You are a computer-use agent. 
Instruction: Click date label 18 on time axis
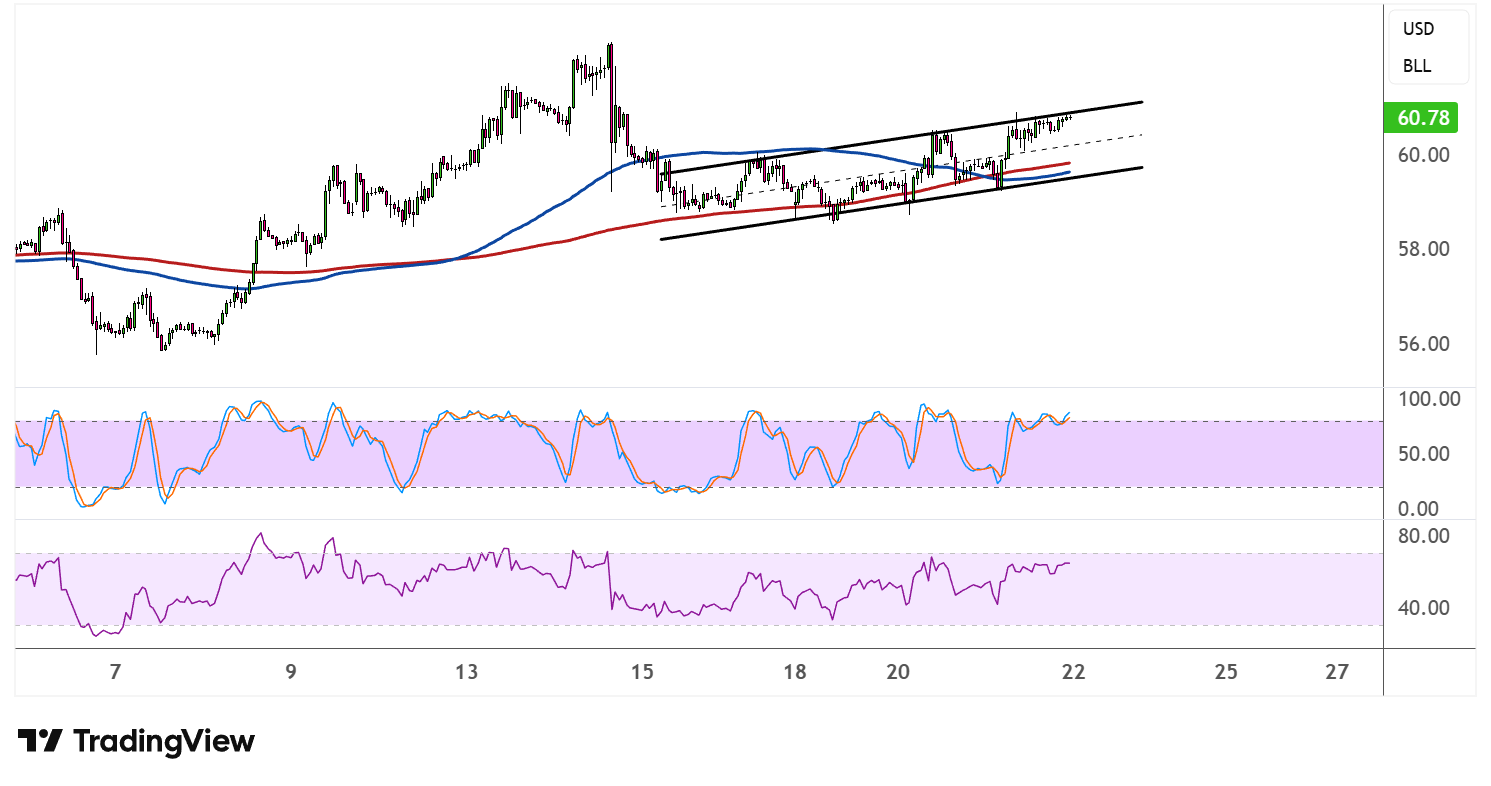[794, 672]
